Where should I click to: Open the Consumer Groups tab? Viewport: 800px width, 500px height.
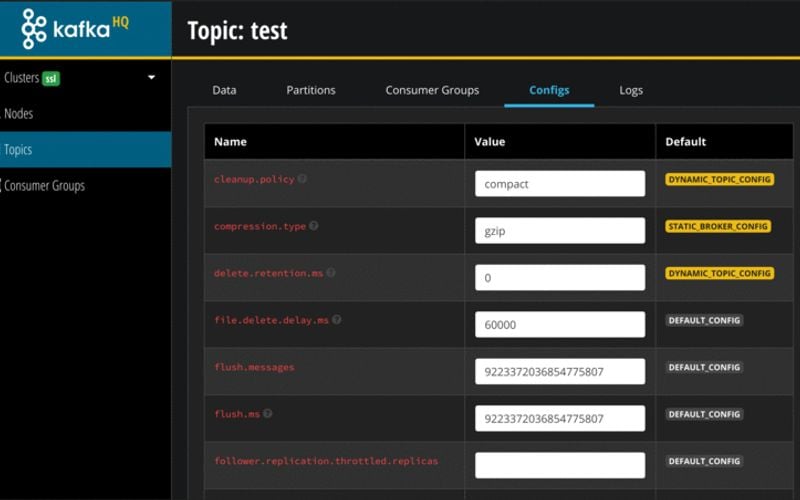pyautogui.click(x=432, y=90)
